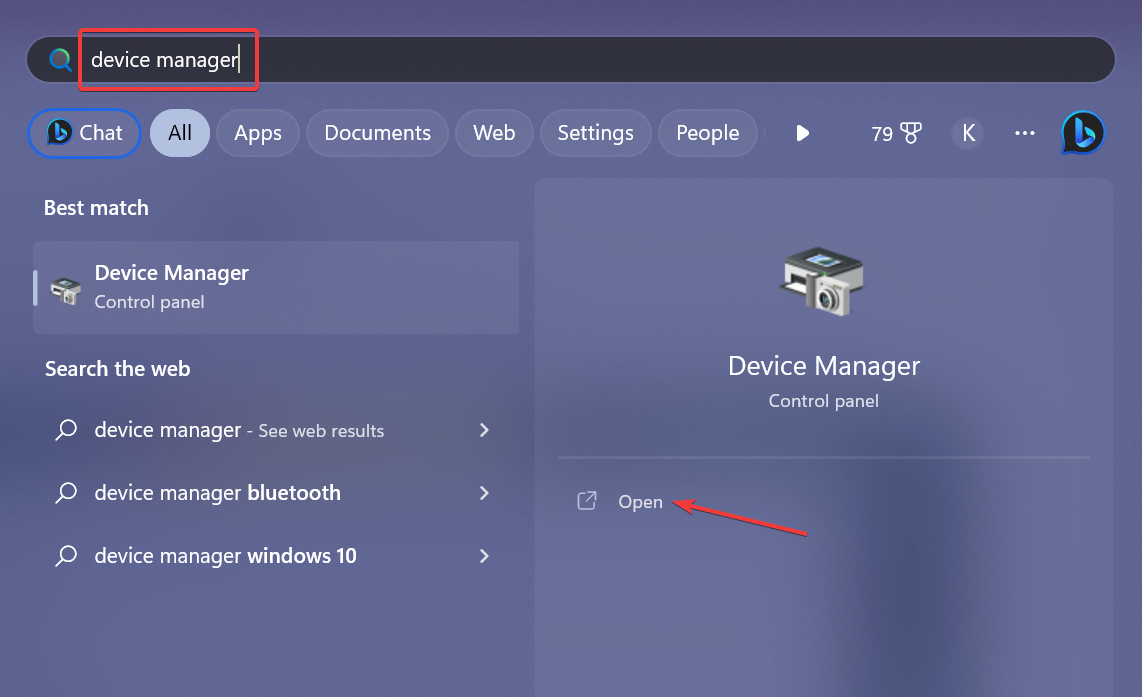Click 'device manager - See web results' suggestion
Viewport: 1142px width, 697px height.
(x=276, y=430)
